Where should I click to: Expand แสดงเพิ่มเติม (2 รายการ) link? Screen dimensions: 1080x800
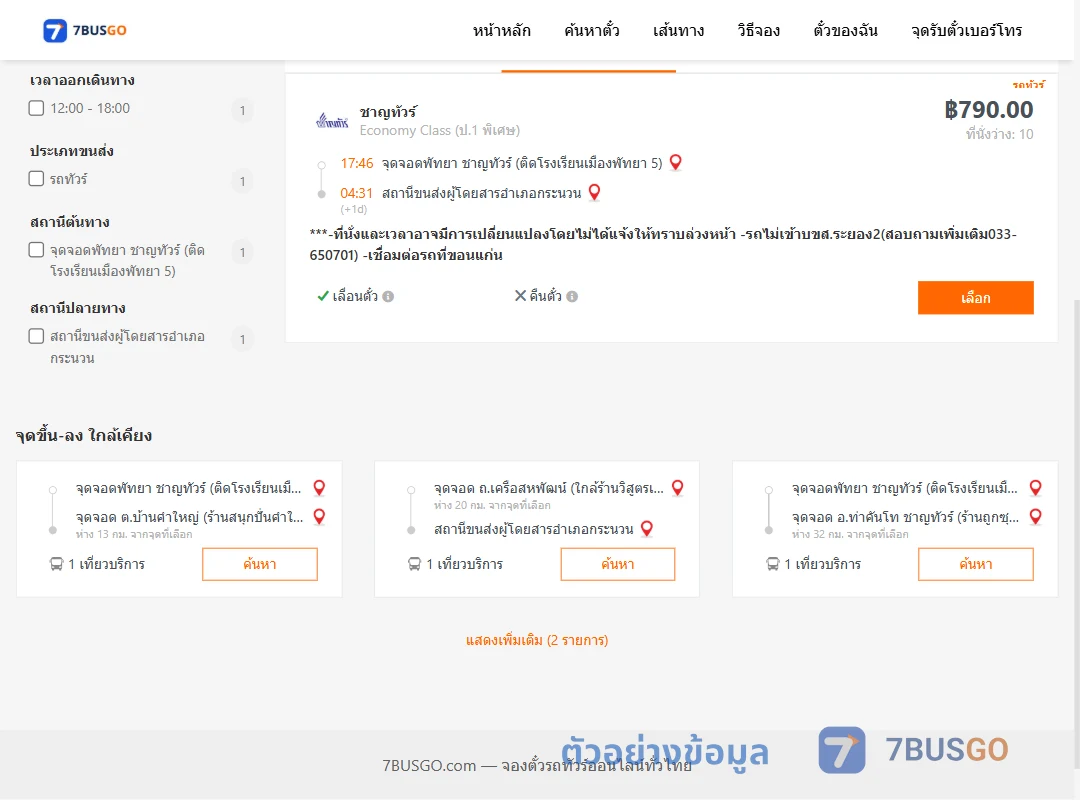click(x=537, y=640)
